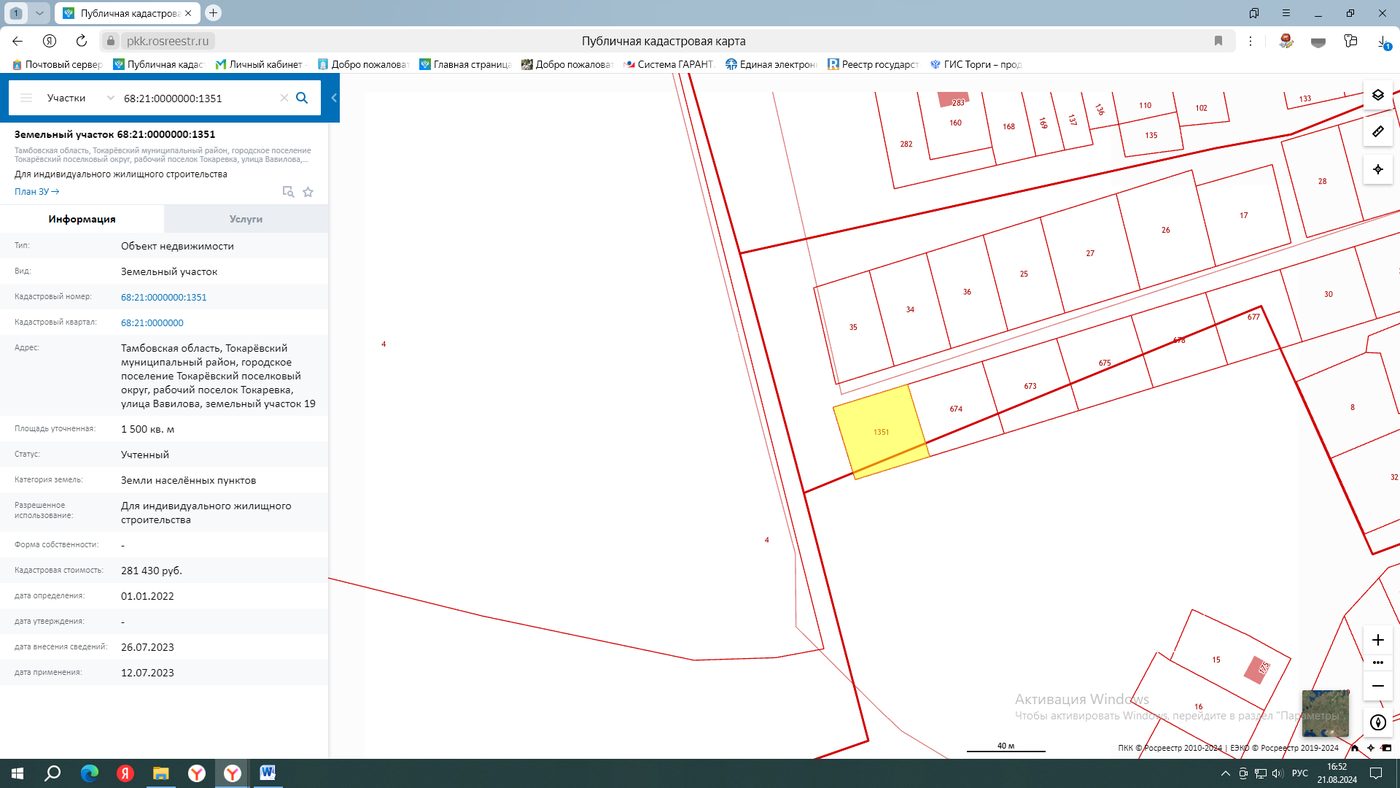Screen dimensions: 1400x788
Task: Click the cadastral value 281 430 руб.
Action: pos(152,570)
